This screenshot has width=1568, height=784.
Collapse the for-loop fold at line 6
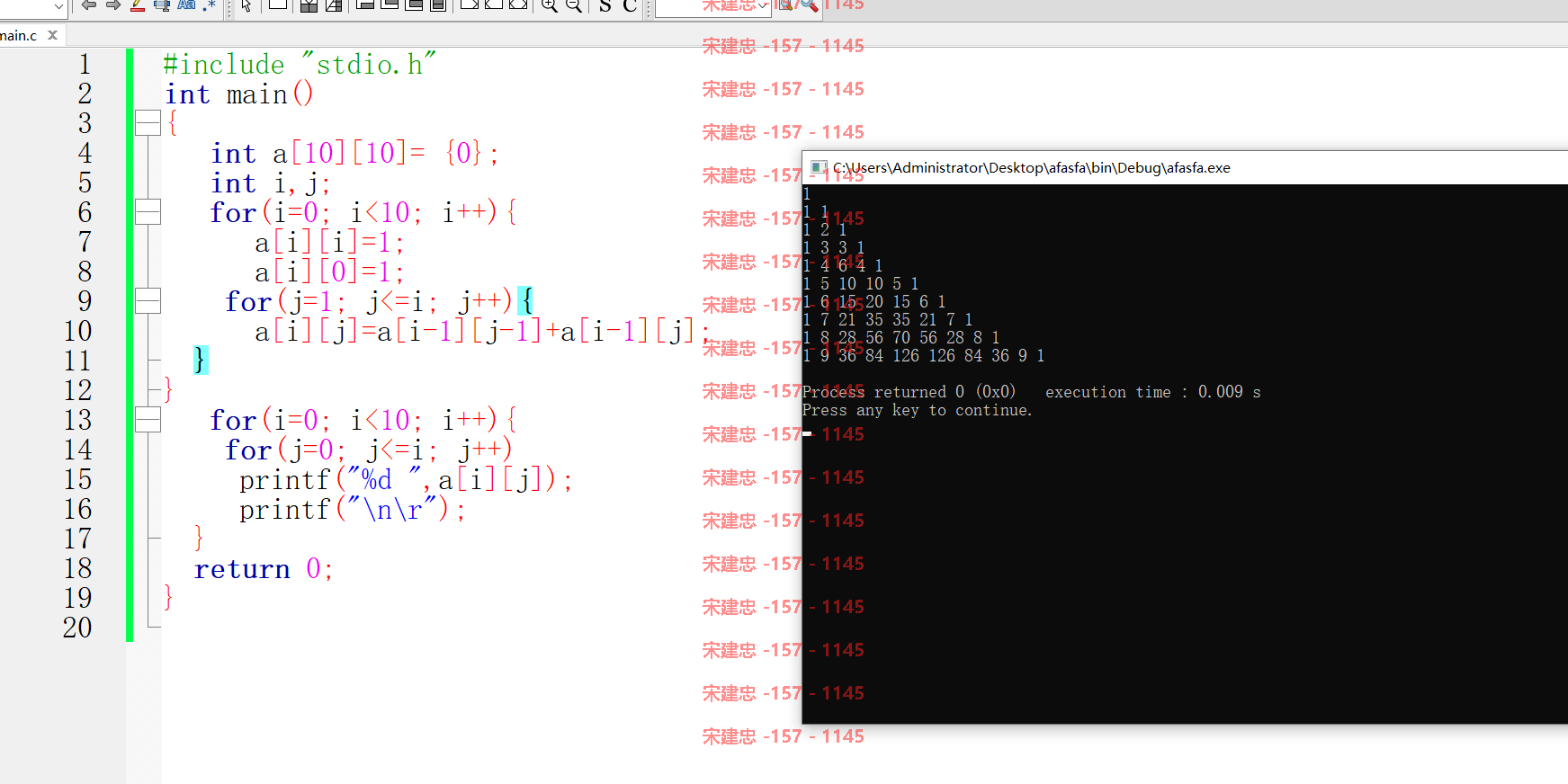pos(148,211)
